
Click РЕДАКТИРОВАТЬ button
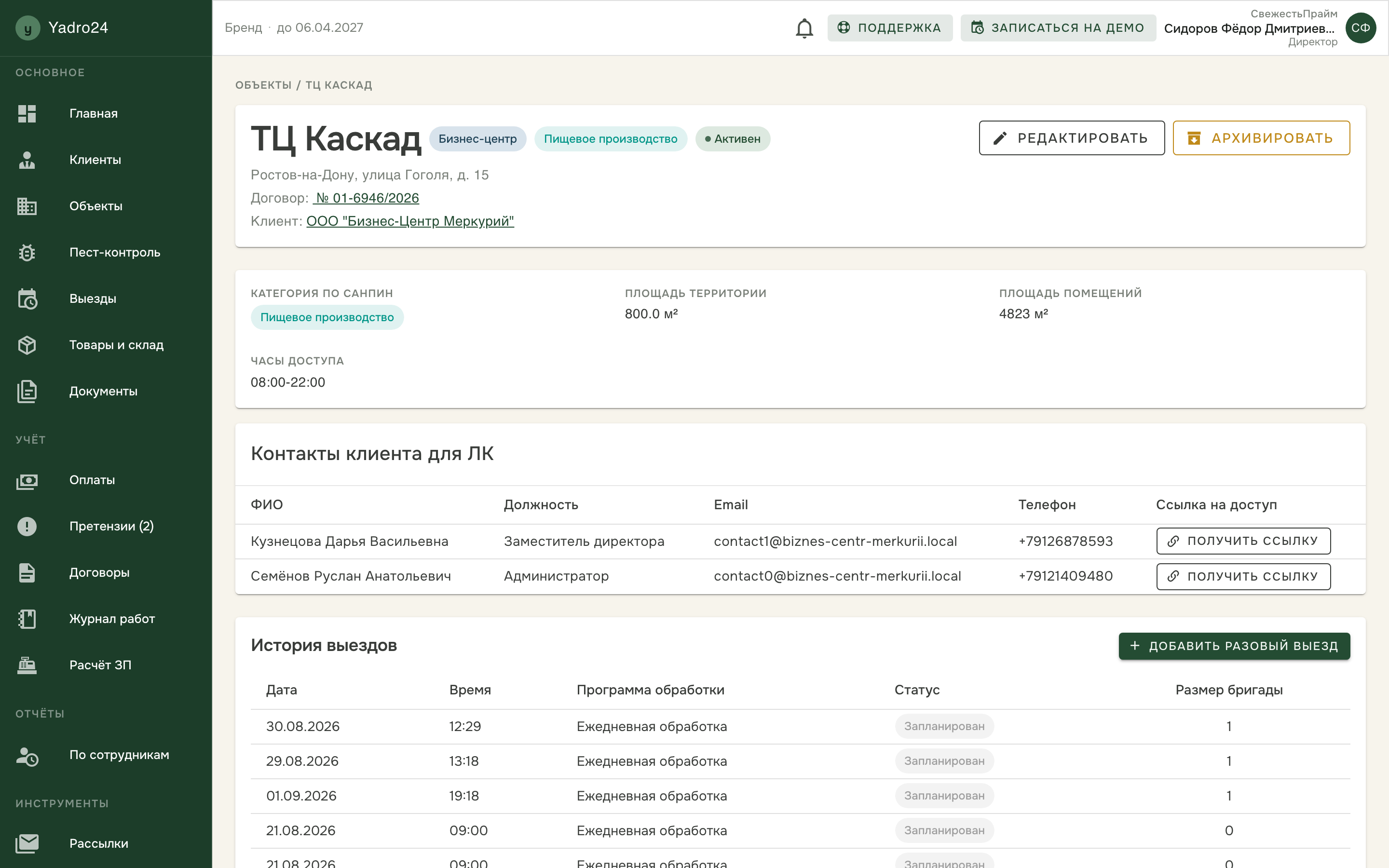pyautogui.click(x=1072, y=138)
